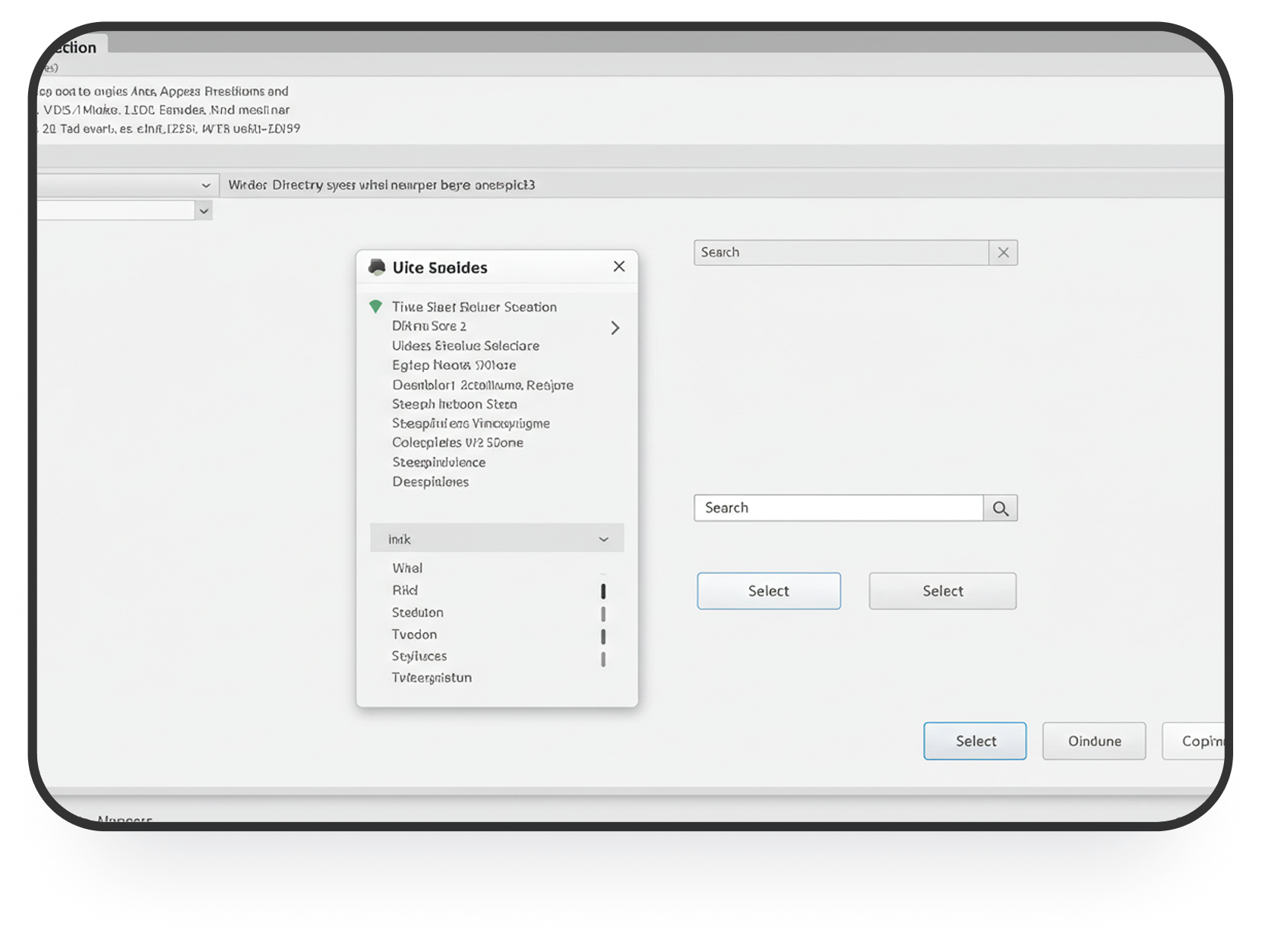
Task: Click the Oindune button
Action: point(1093,741)
